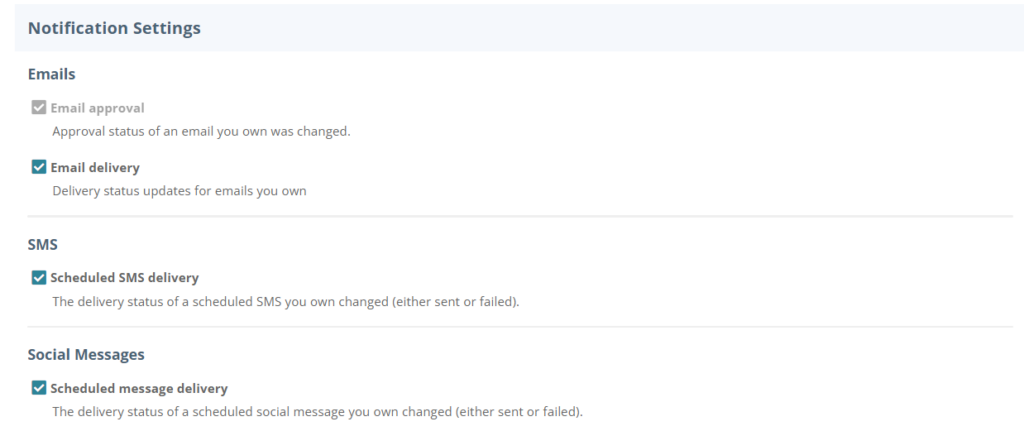Viewport: 1024px width, 431px height.
Task: Click the SMS section heading
Action: [x=42, y=245]
